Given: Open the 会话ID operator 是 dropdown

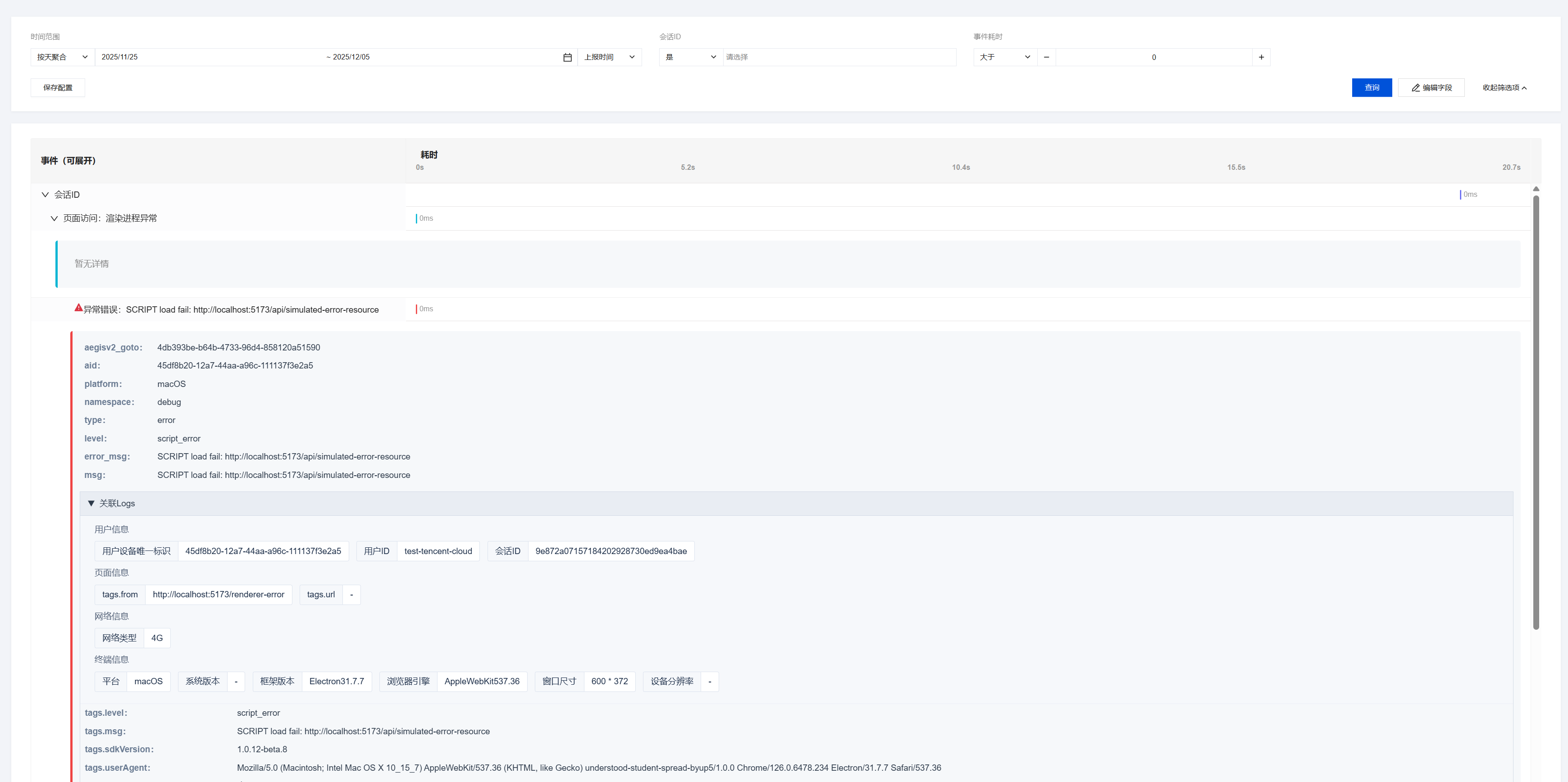Looking at the screenshot, I should click(690, 57).
